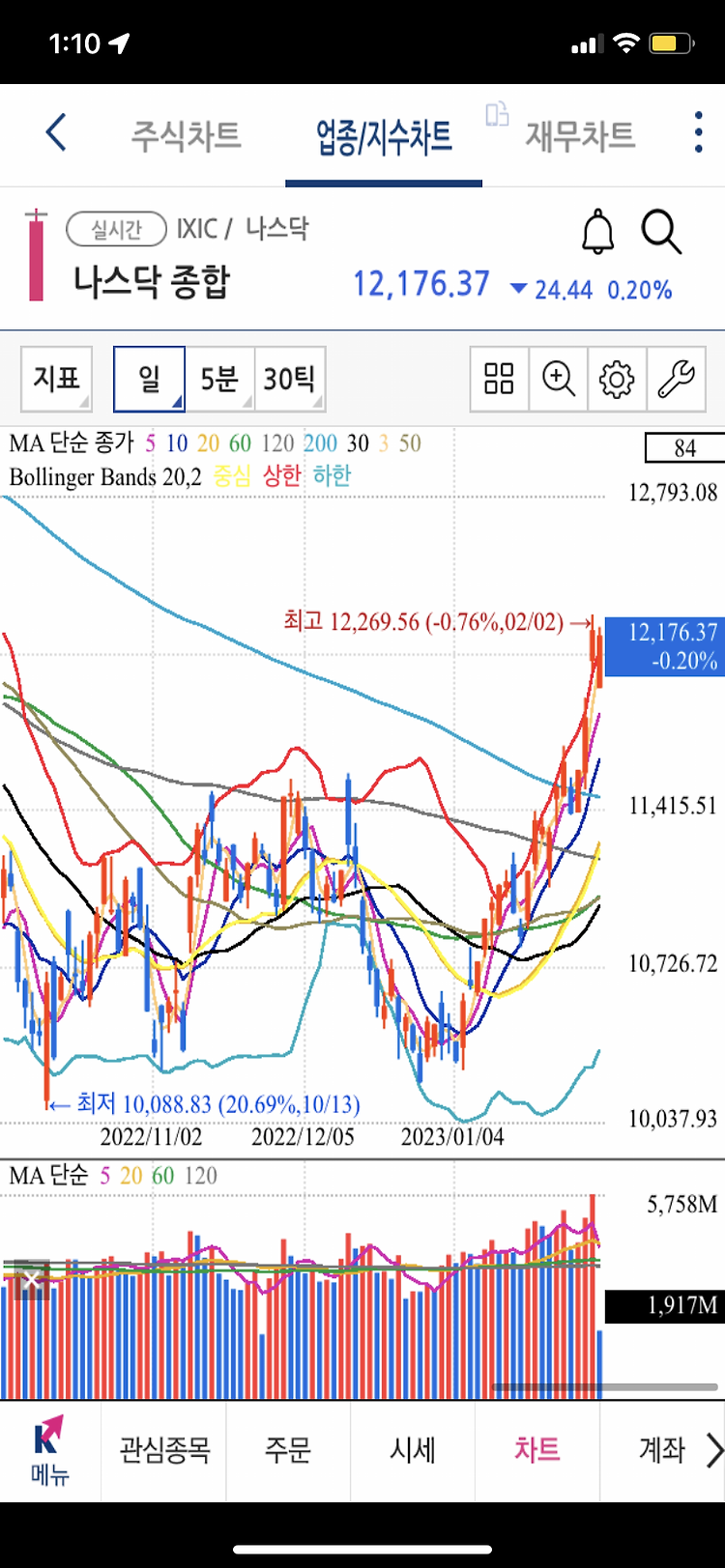Tap the 11,415.51 price axis label
This screenshot has height=1568, width=725.
(x=673, y=806)
